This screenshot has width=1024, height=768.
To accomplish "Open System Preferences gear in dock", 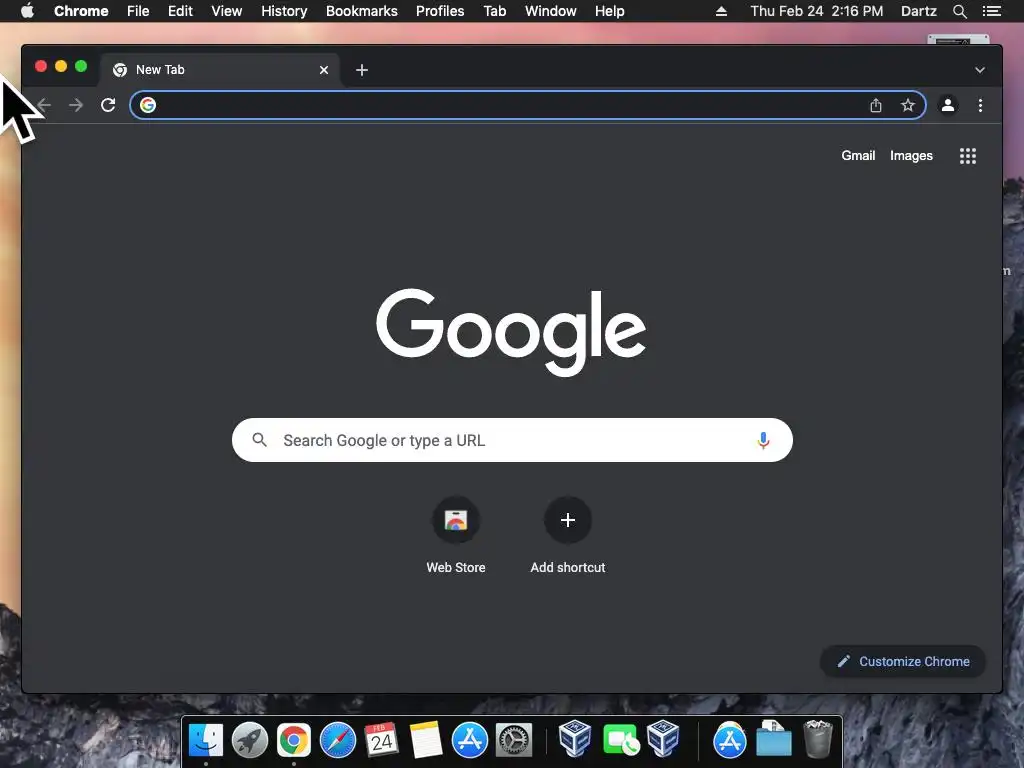I will (514, 741).
